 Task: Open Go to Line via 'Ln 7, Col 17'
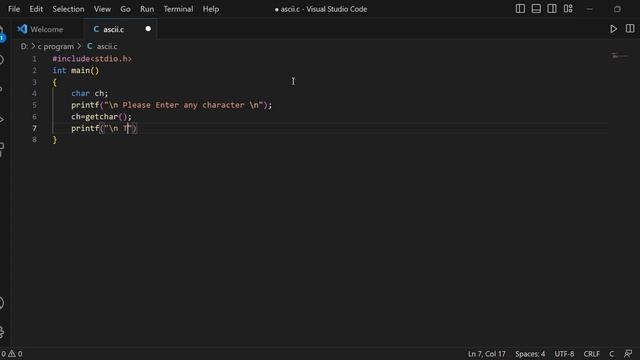click(487, 354)
